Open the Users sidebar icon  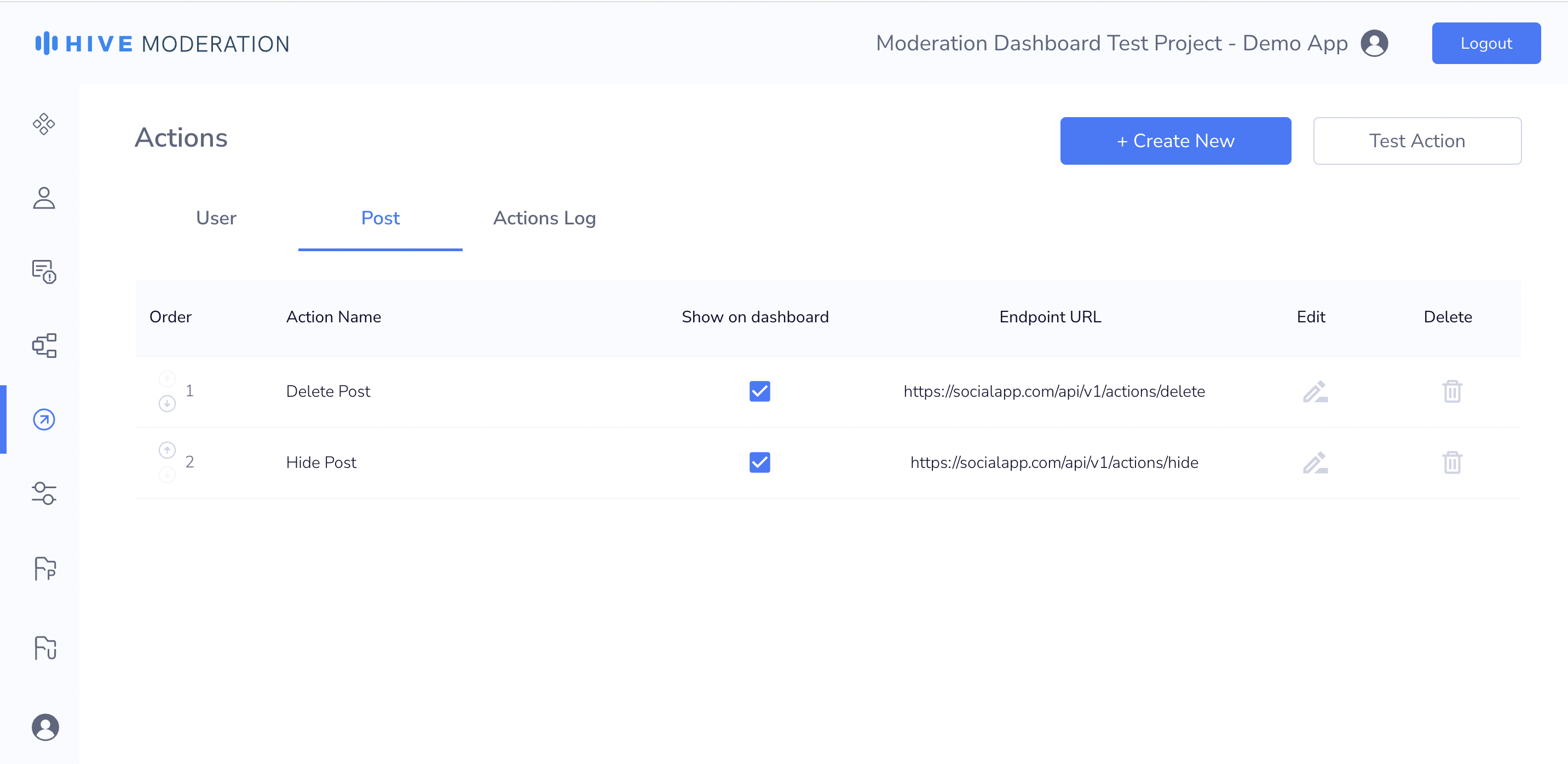pyautogui.click(x=44, y=198)
